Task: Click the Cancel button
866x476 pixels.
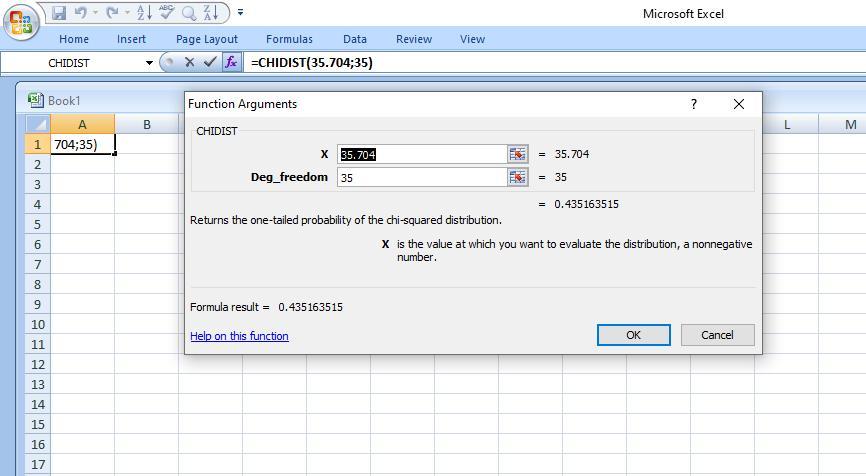Action: click(x=717, y=335)
